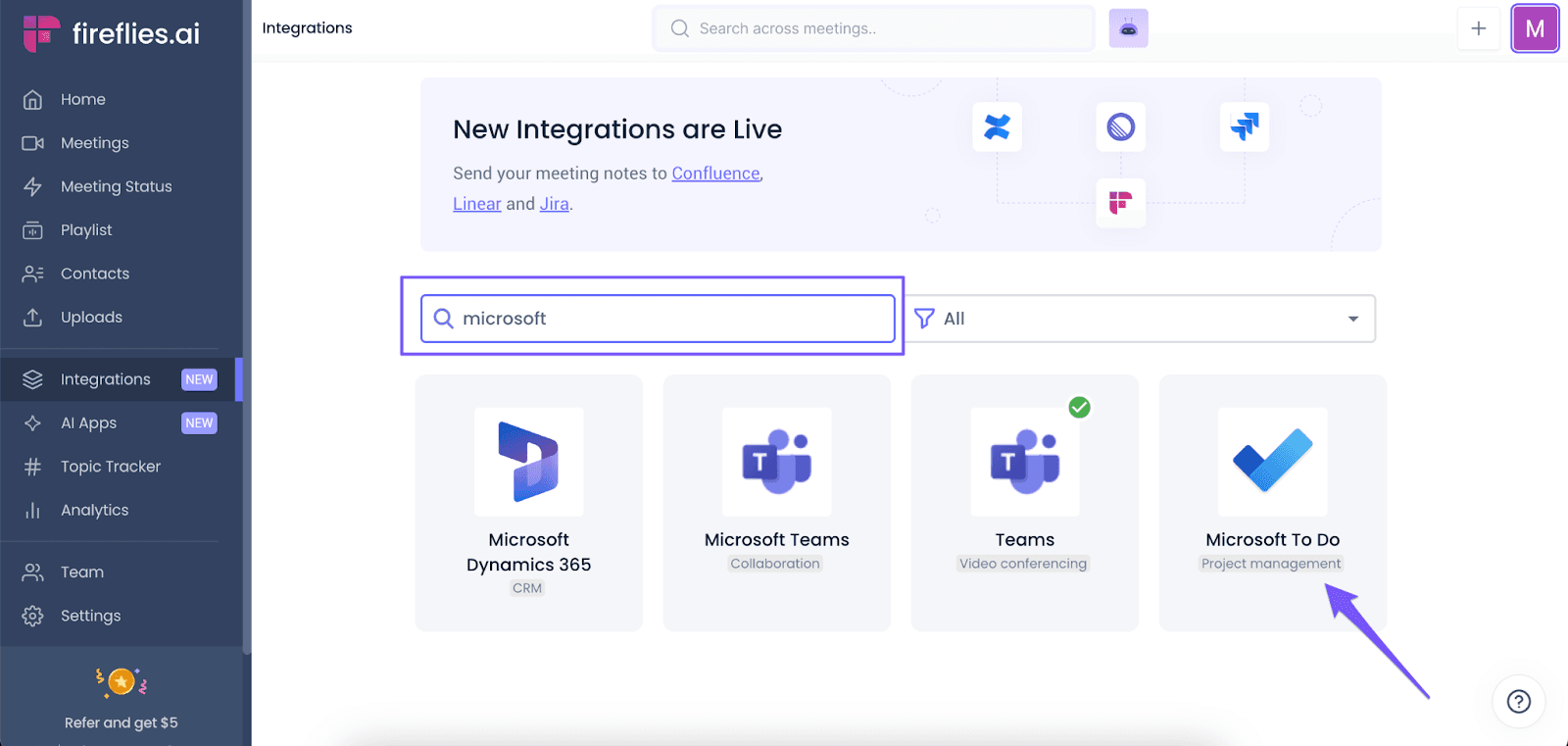Open Analytics in the sidebar
Viewport: 1568px width, 746px height.
94,511
